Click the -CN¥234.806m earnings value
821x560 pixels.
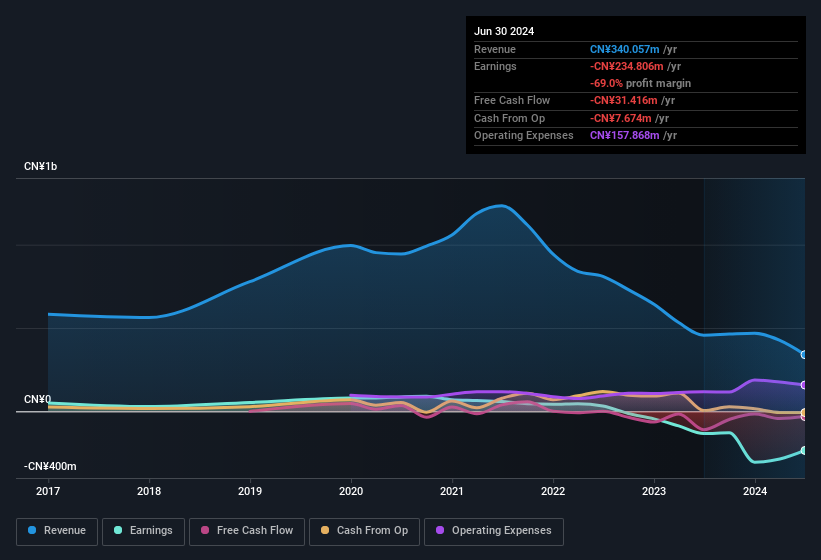point(627,66)
